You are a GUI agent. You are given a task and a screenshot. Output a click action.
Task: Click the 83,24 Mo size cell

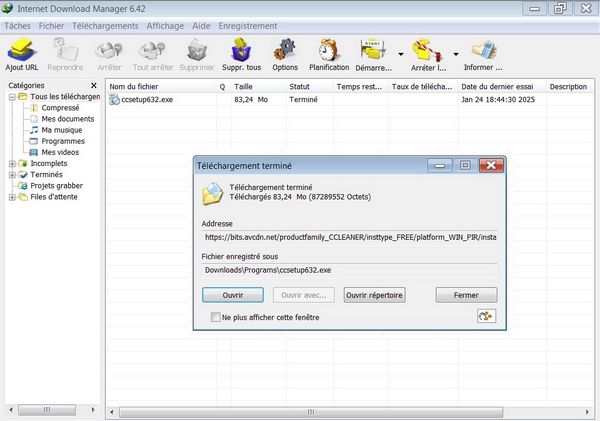tap(251, 100)
